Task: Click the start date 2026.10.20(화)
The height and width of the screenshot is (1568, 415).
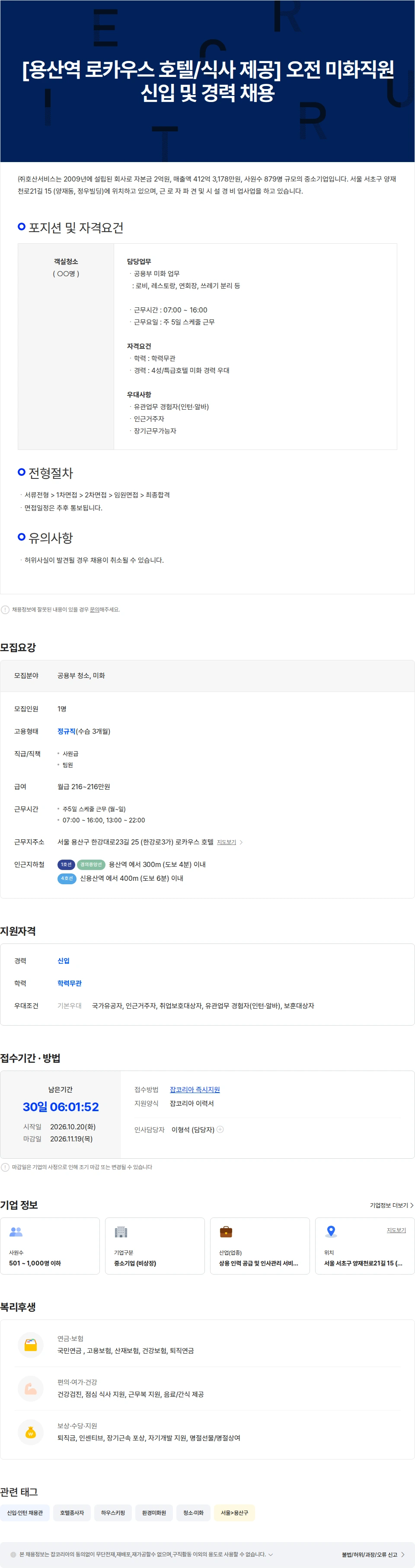Action: 73,1127
